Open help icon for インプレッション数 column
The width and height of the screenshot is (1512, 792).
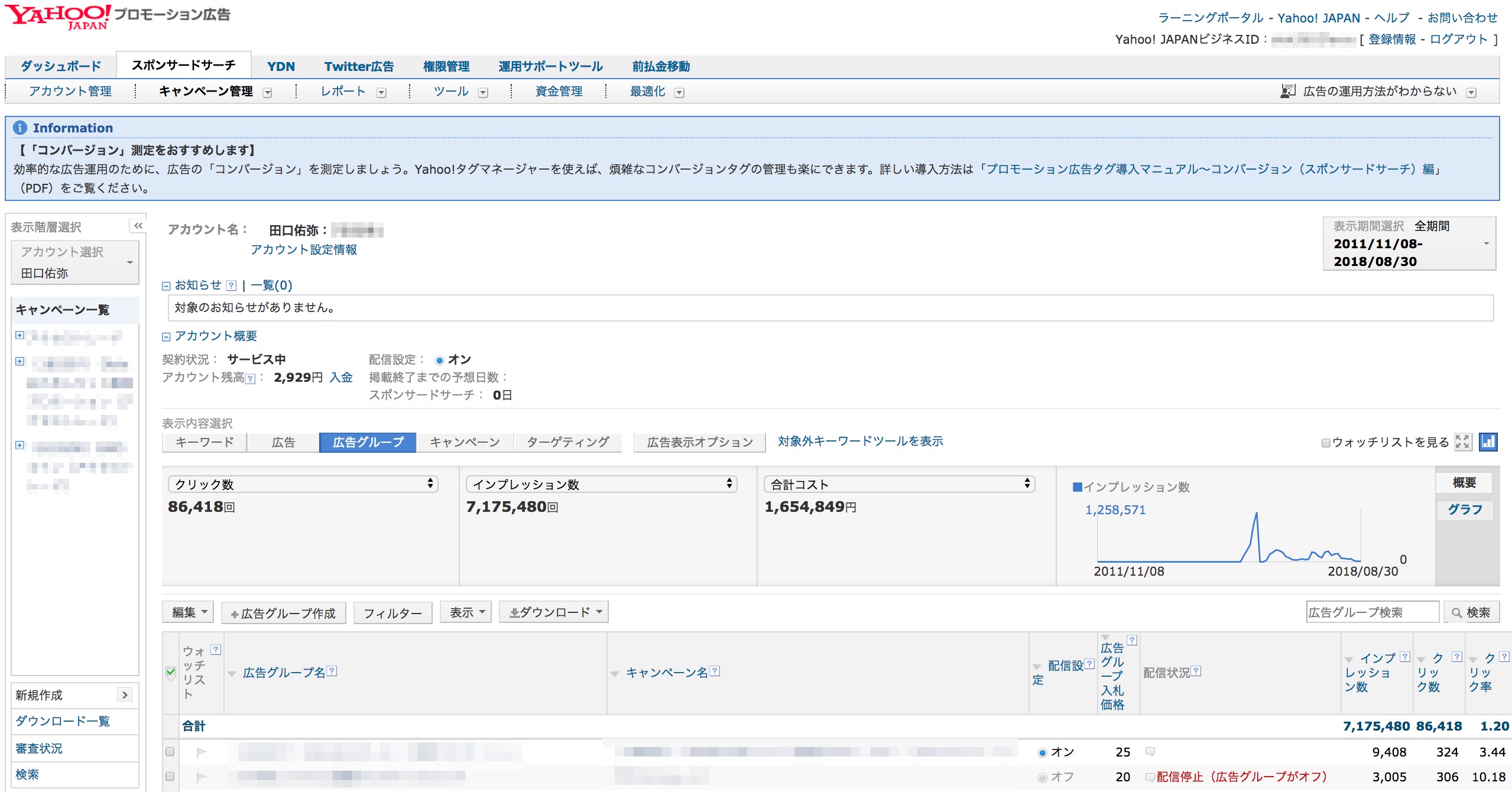click(1405, 657)
